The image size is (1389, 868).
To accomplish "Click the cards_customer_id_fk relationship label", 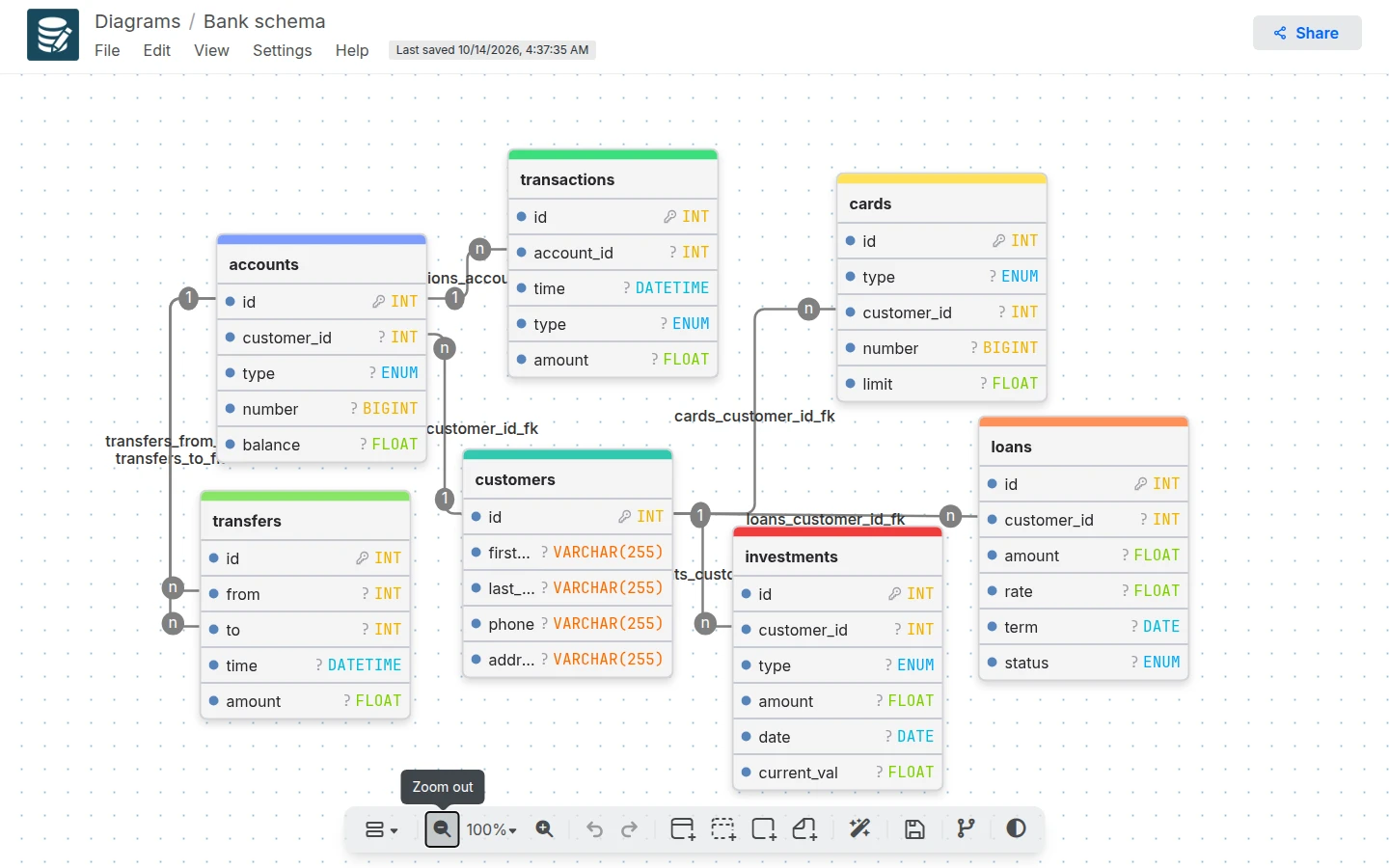I will tap(754, 416).
